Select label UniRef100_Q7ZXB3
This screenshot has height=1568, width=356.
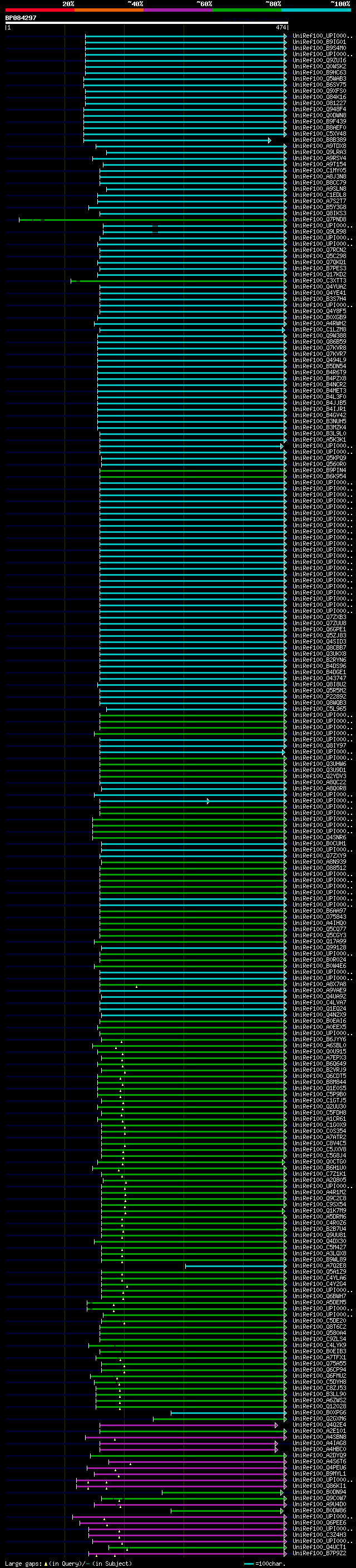(x=319, y=617)
